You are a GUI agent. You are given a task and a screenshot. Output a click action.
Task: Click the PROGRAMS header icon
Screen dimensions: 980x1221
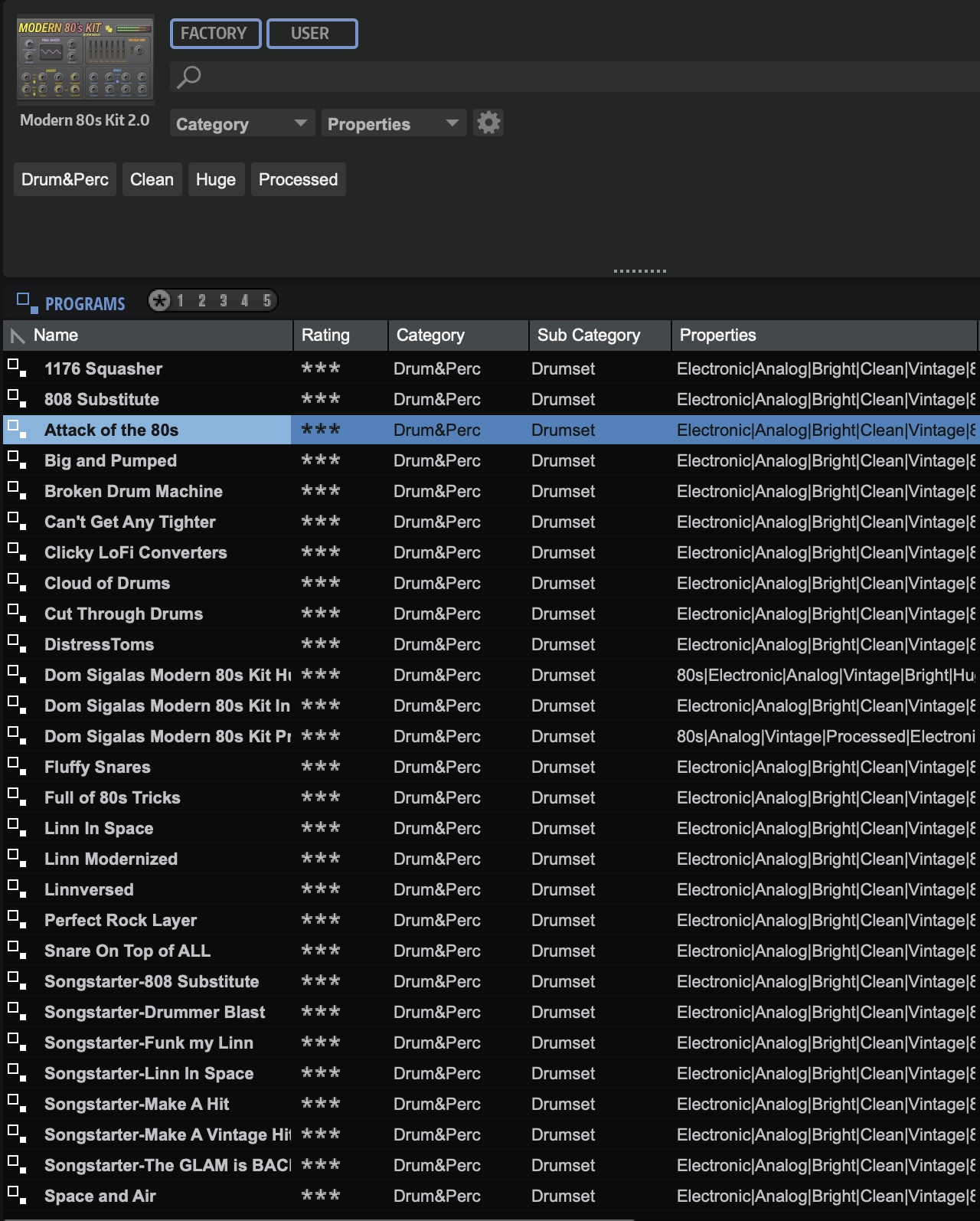(x=28, y=303)
